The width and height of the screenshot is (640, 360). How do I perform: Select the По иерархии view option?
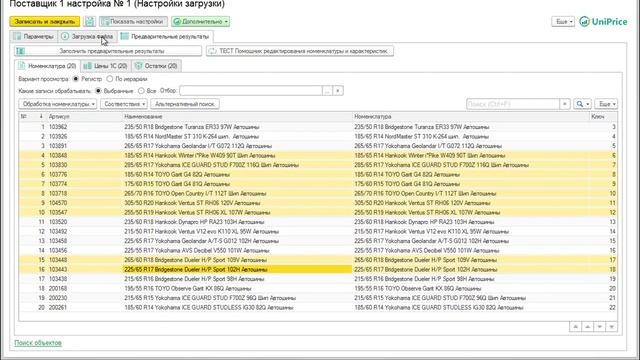(x=109, y=79)
